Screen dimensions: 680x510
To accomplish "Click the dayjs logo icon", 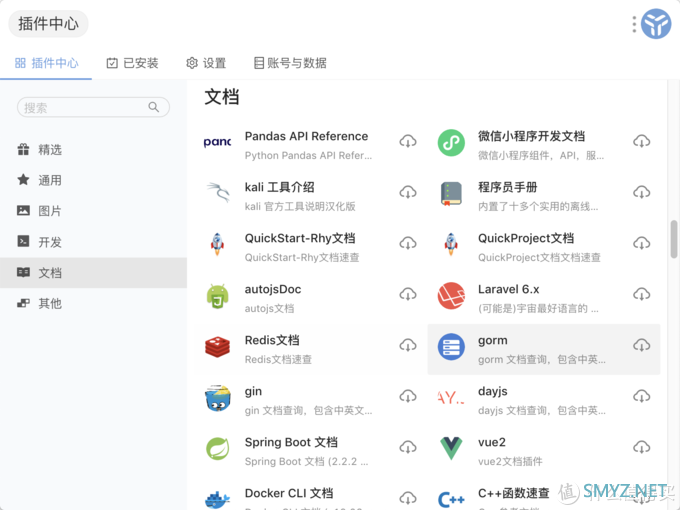I will [x=451, y=397].
